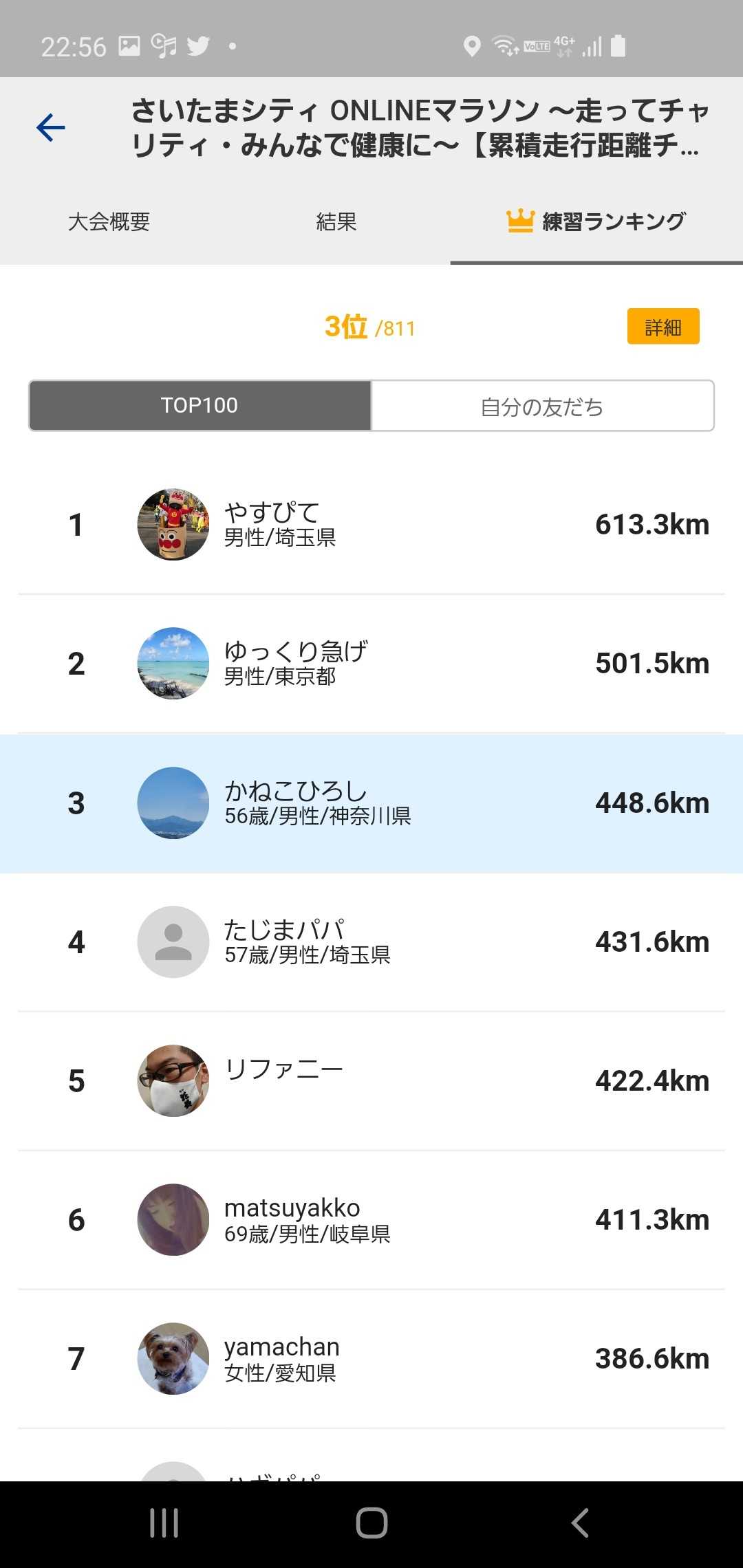Viewport: 743px width, 1568px height.
Task: Open リファニー's masked face avatar
Action: (173, 1080)
